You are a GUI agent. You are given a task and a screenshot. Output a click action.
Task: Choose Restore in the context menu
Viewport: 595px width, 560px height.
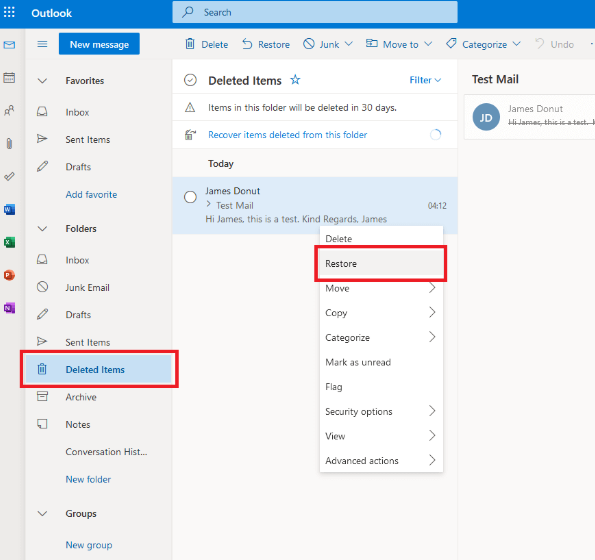click(x=381, y=263)
